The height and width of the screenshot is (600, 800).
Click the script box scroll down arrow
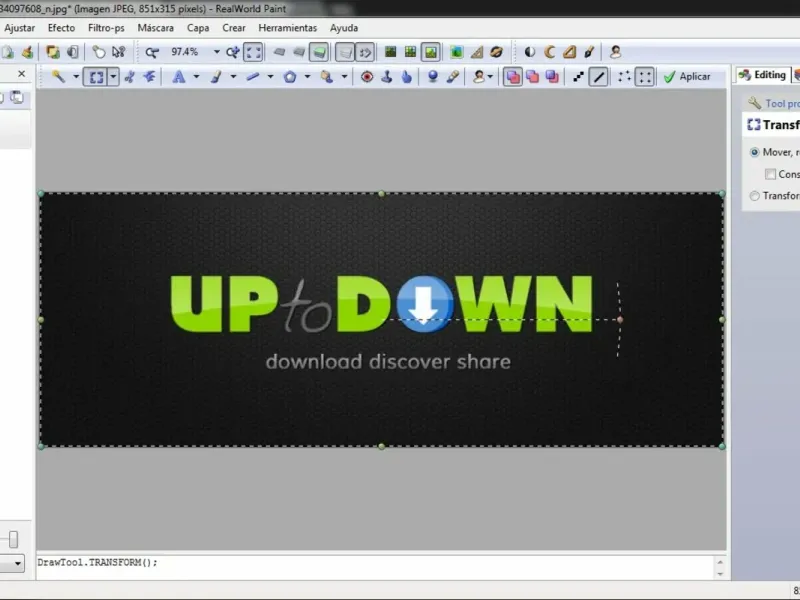pyautogui.click(x=720, y=574)
